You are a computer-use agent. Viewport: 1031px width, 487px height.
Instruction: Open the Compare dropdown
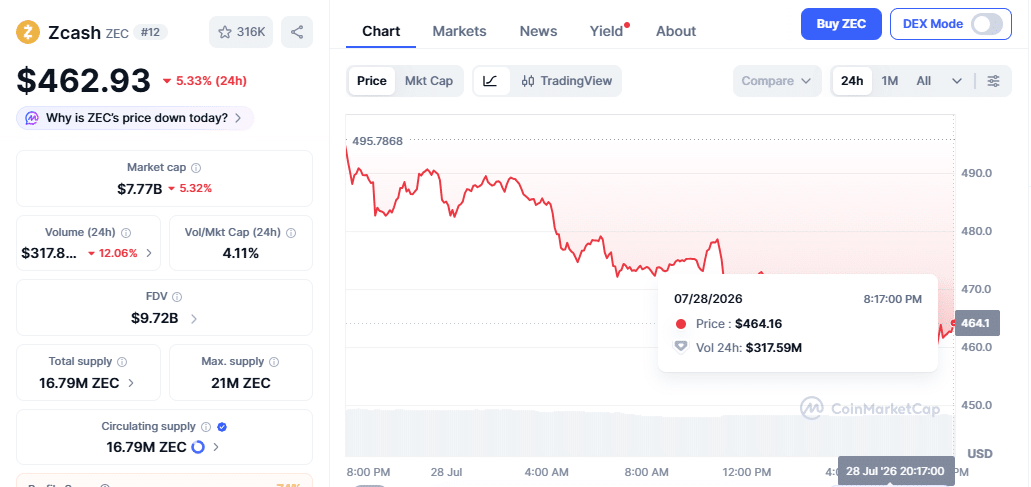pos(777,81)
